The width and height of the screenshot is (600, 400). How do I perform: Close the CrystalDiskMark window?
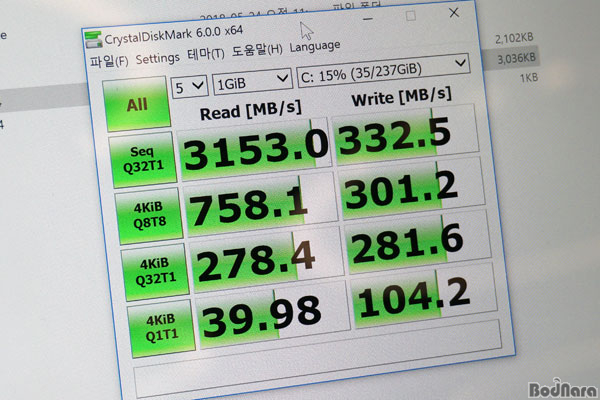coord(454,13)
